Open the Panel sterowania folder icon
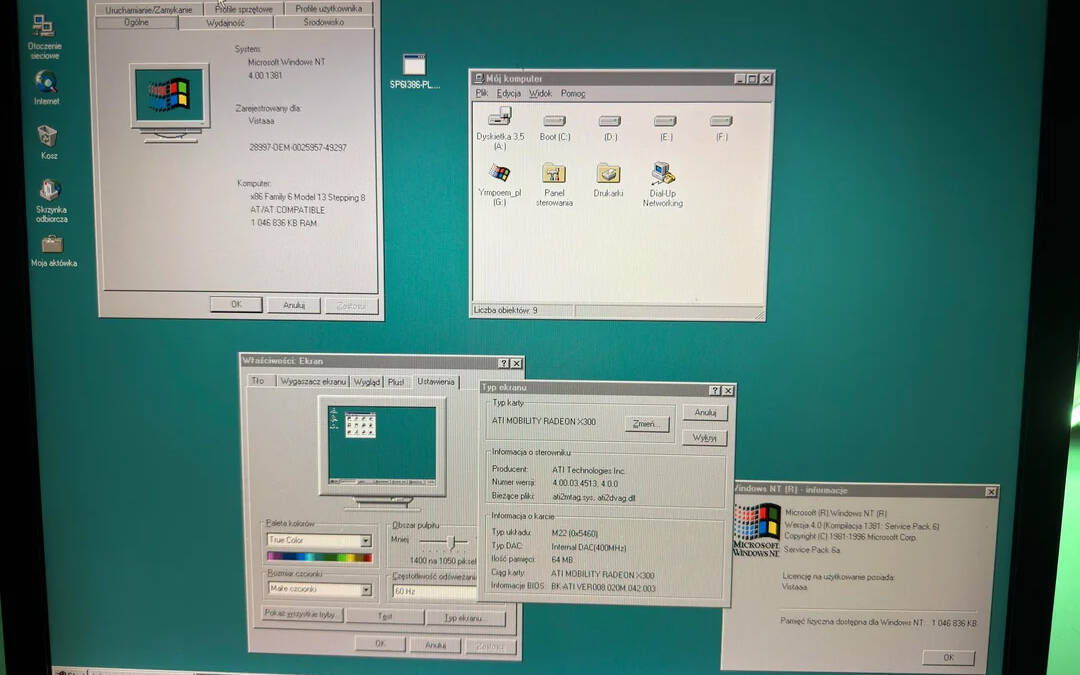Image resolution: width=1080 pixels, height=675 pixels. (x=554, y=184)
